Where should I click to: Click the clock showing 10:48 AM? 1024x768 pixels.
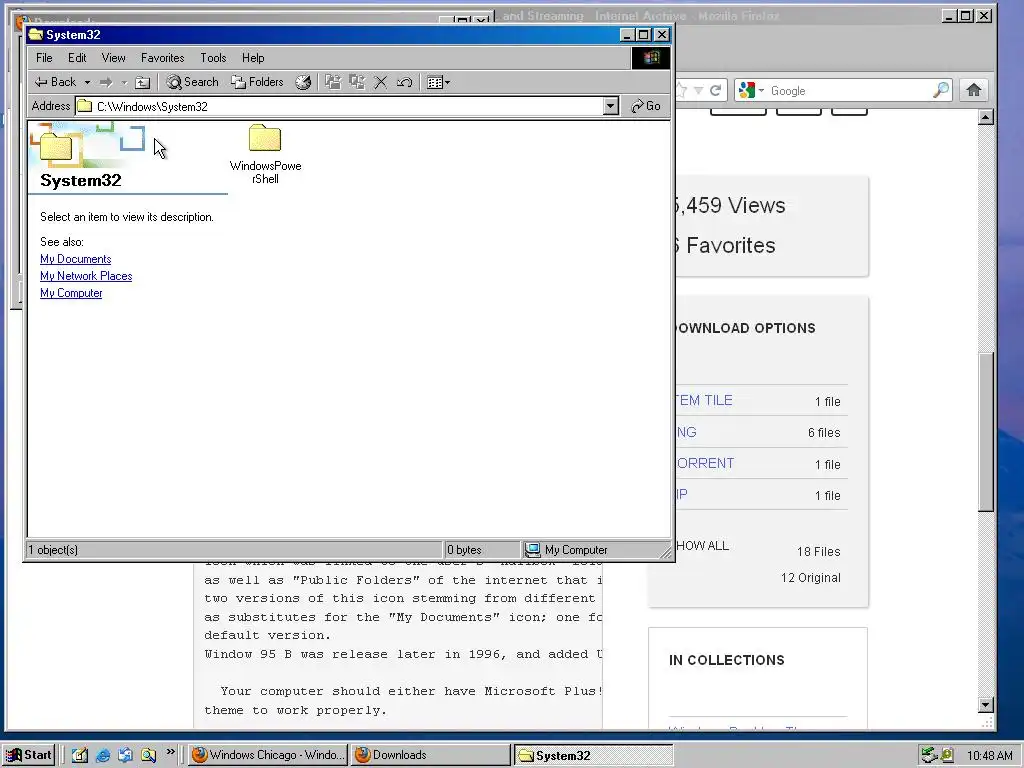point(989,756)
